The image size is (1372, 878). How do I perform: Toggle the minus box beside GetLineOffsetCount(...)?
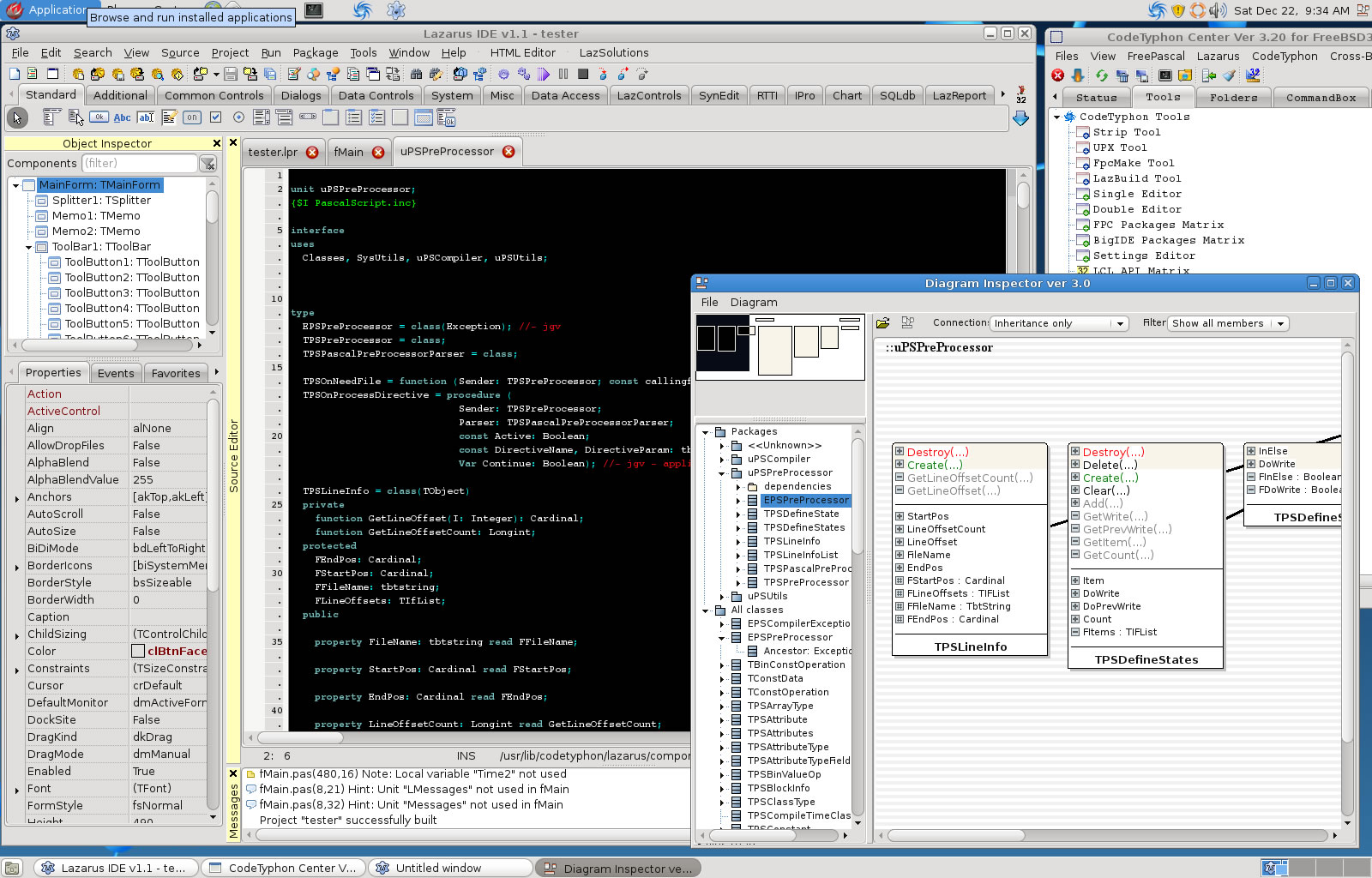900,478
